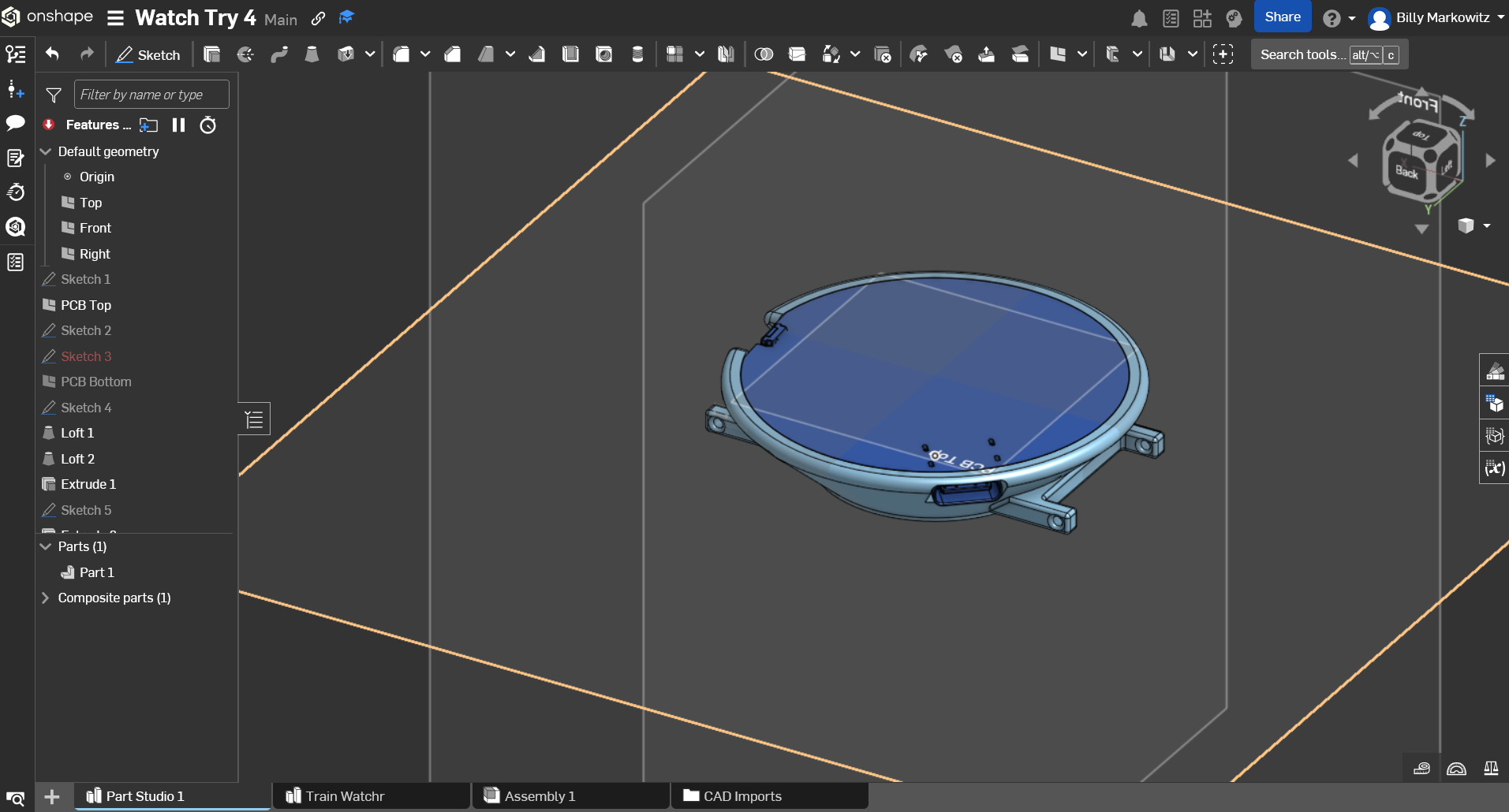The image size is (1509, 812).
Task: Select the Shell tool
Action: coord(570,54)
